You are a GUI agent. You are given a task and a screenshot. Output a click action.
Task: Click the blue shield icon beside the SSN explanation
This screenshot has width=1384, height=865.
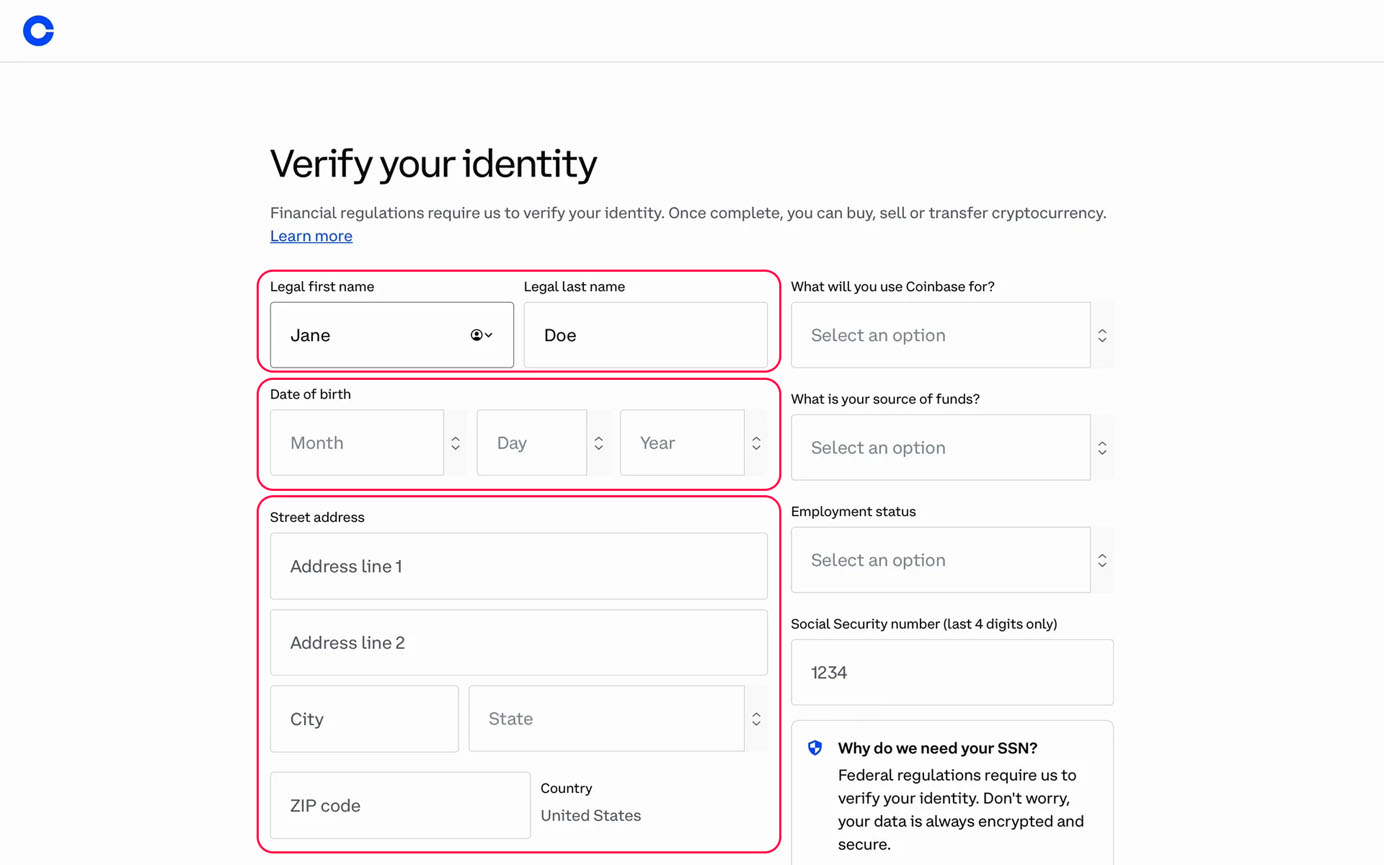click(814, 748)
